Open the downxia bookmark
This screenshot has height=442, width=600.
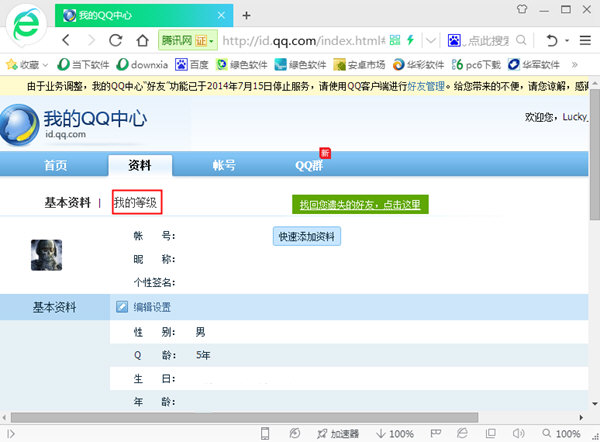(x=142, y=65)
